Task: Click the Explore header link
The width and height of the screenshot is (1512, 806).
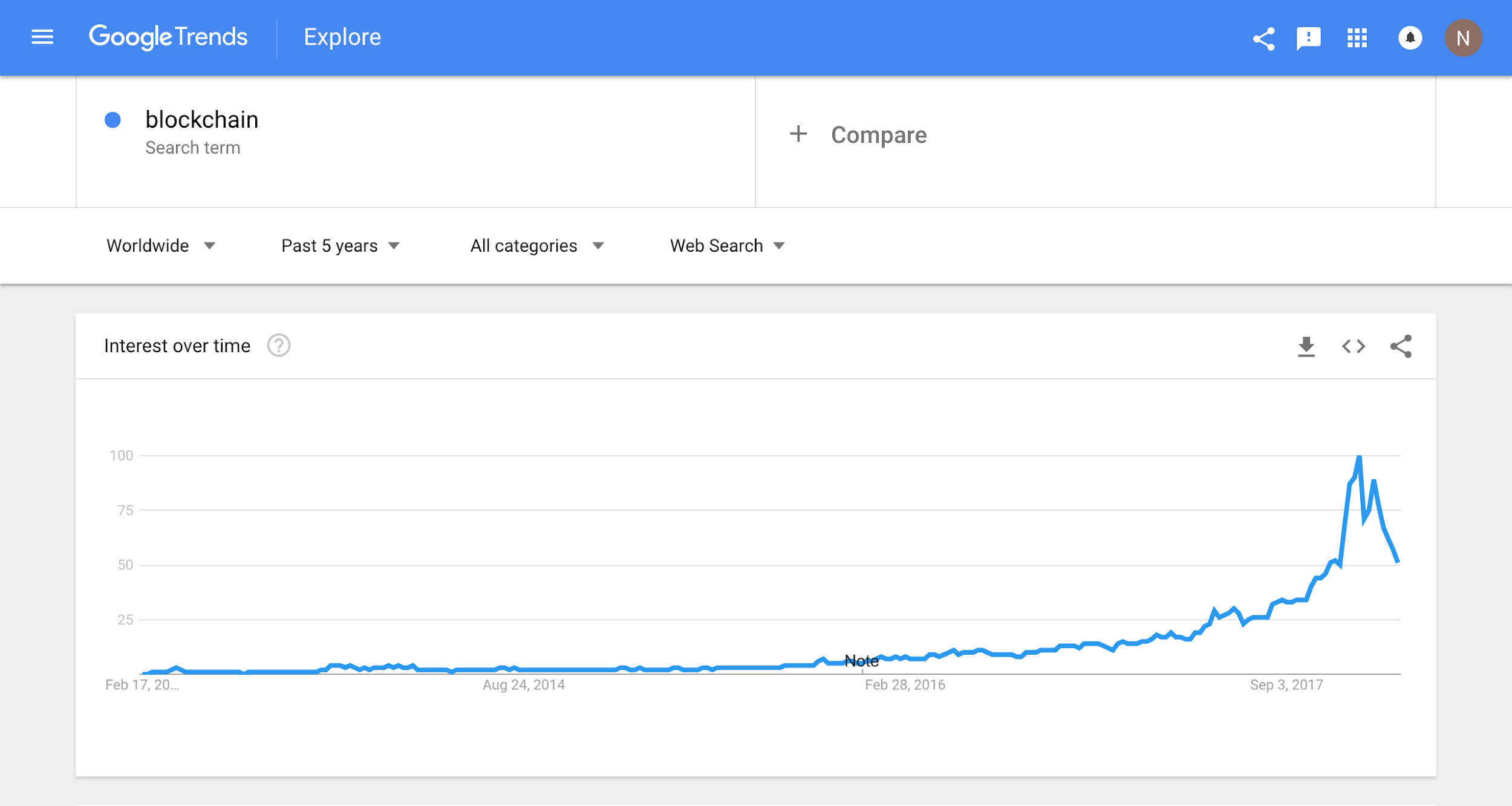Action: (342, 38)
